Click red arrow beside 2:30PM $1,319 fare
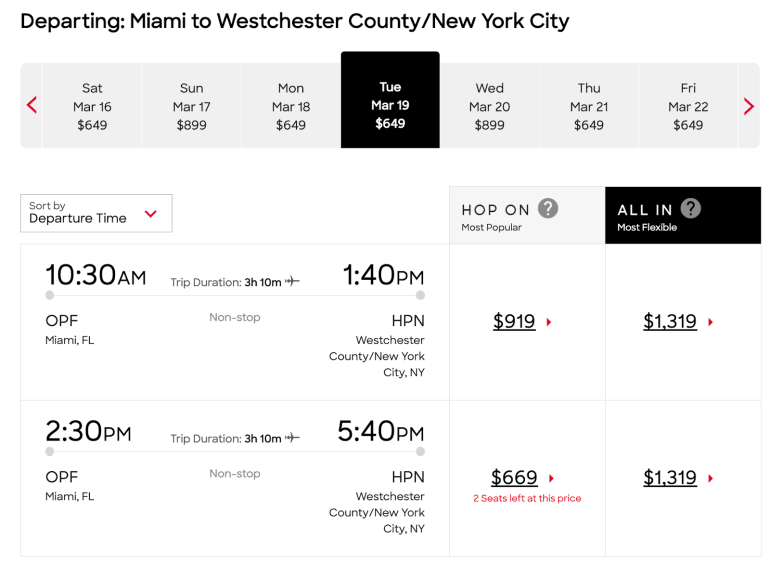770x564 pixels. tap(711, 479)
